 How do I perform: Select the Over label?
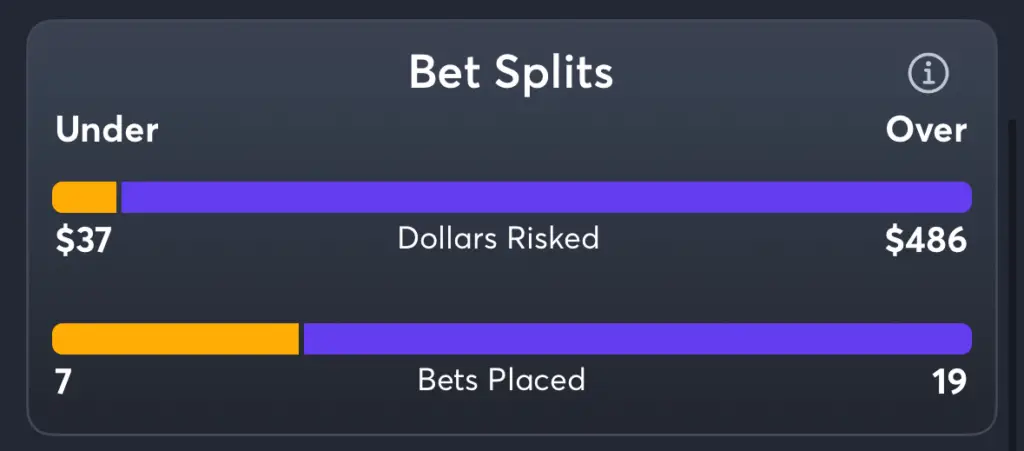coord(926,131)
